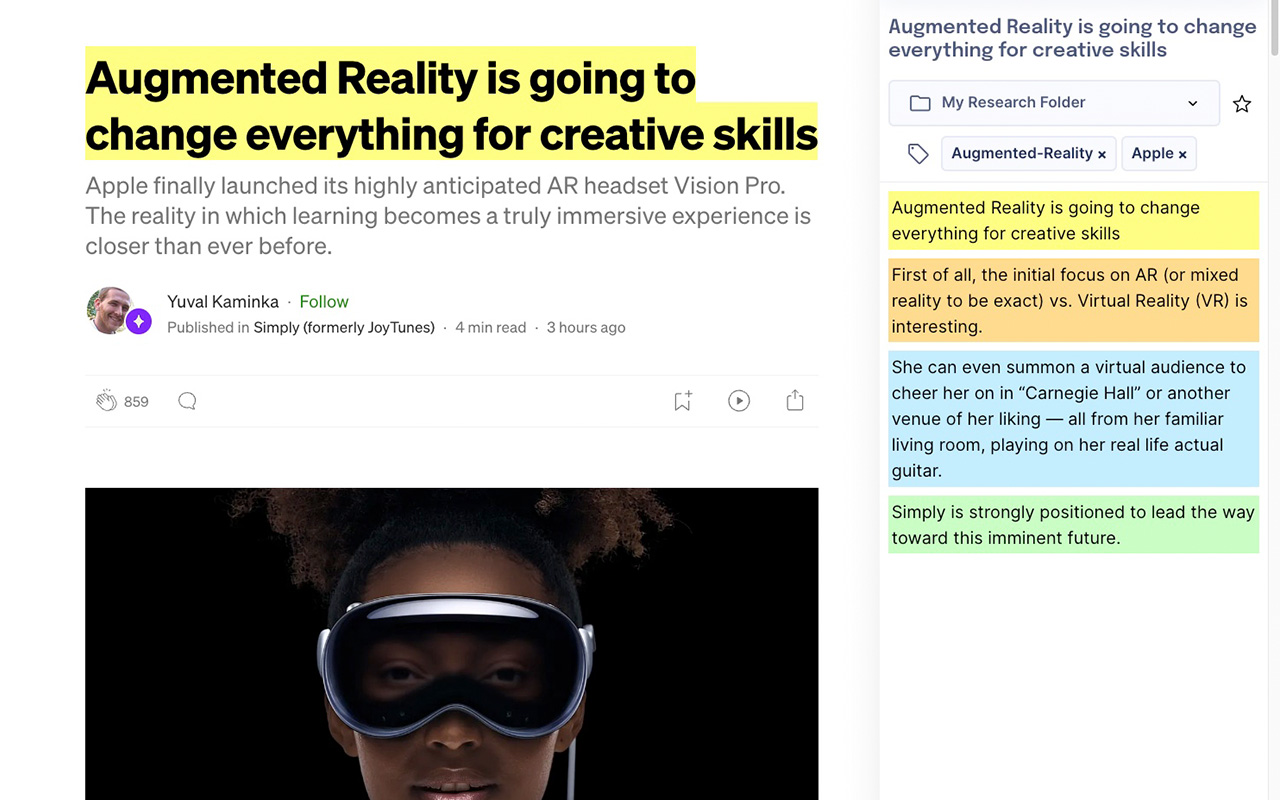Screen dimensions: 1280x800
Task: Open Yuval Kaminka's author avatar
Action: (110, 310)
